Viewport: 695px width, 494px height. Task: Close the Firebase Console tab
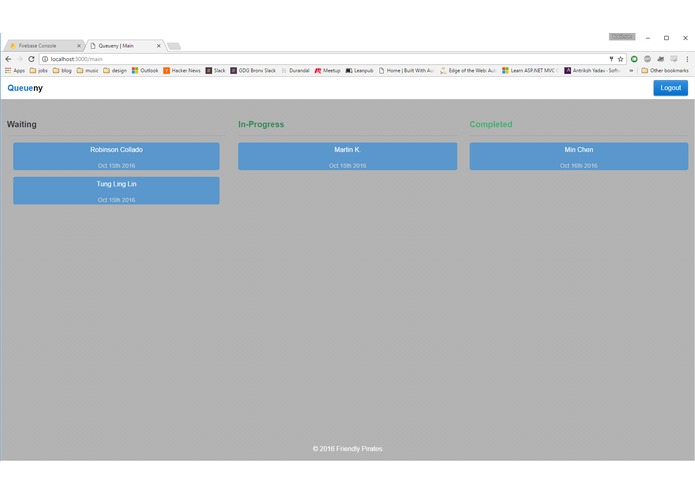tap(79, 46)
